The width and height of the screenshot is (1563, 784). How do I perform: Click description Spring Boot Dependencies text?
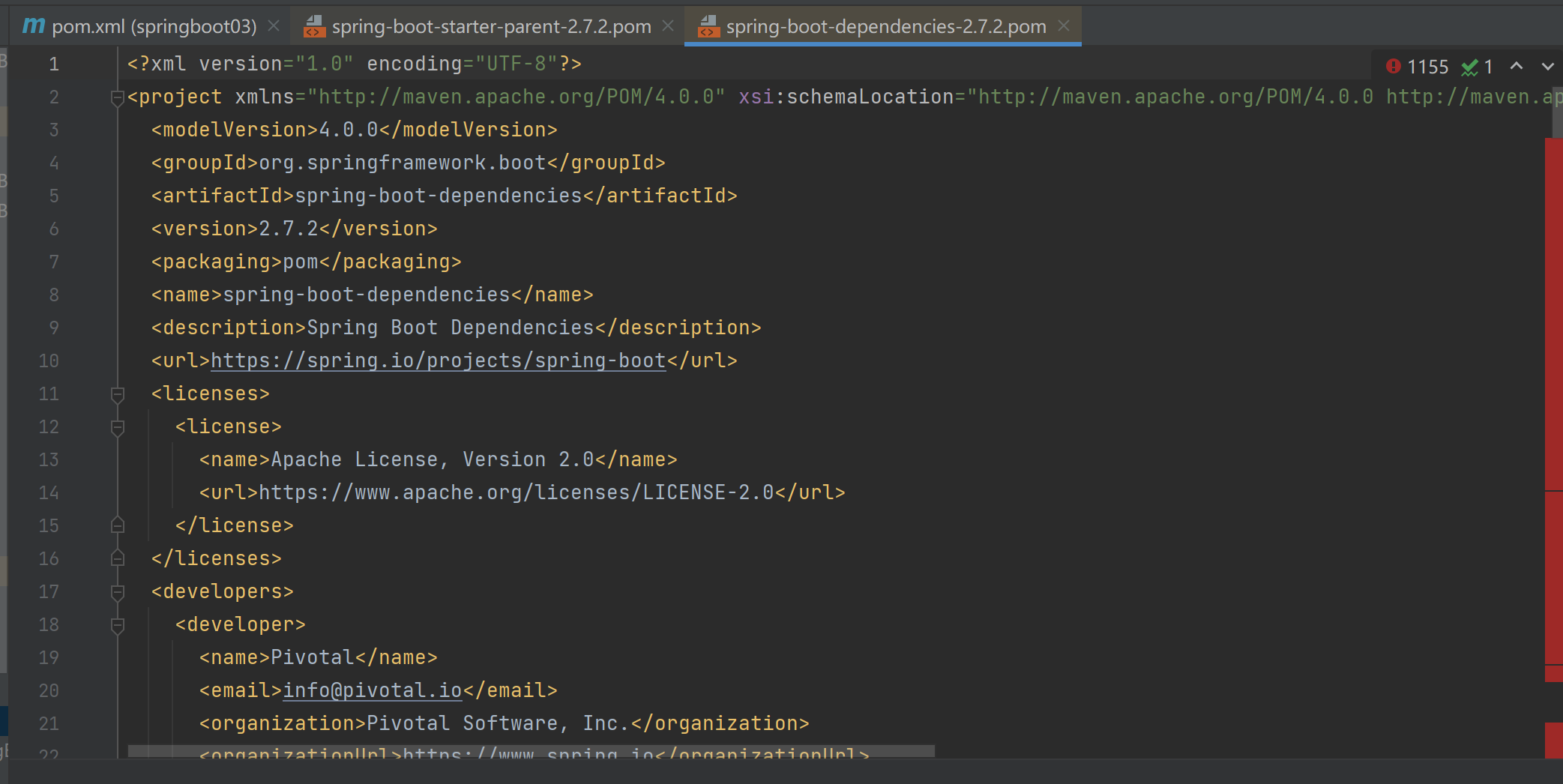click(x=451, y=328)
